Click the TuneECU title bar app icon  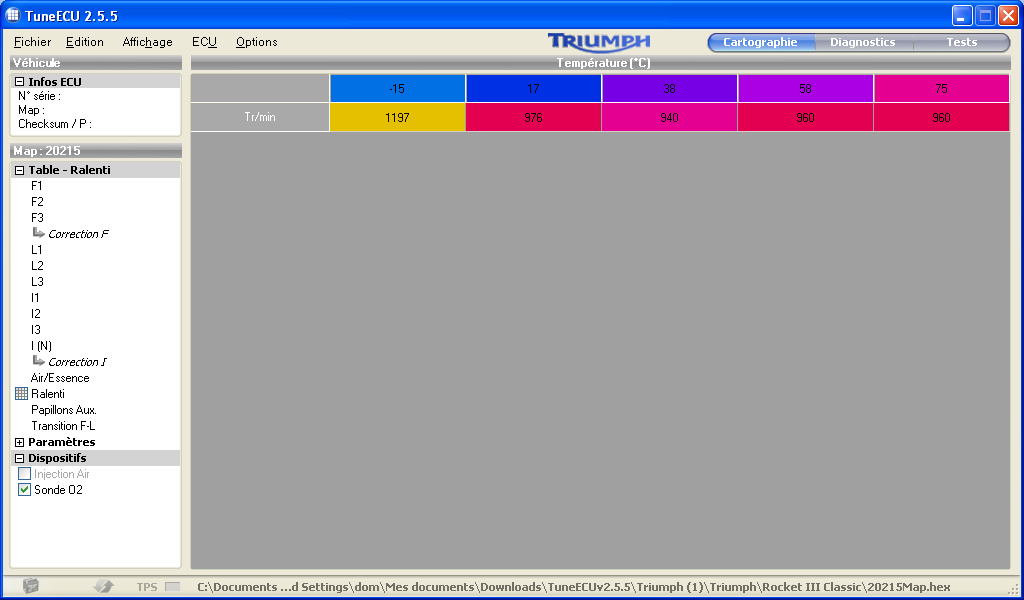coord(12,16)
